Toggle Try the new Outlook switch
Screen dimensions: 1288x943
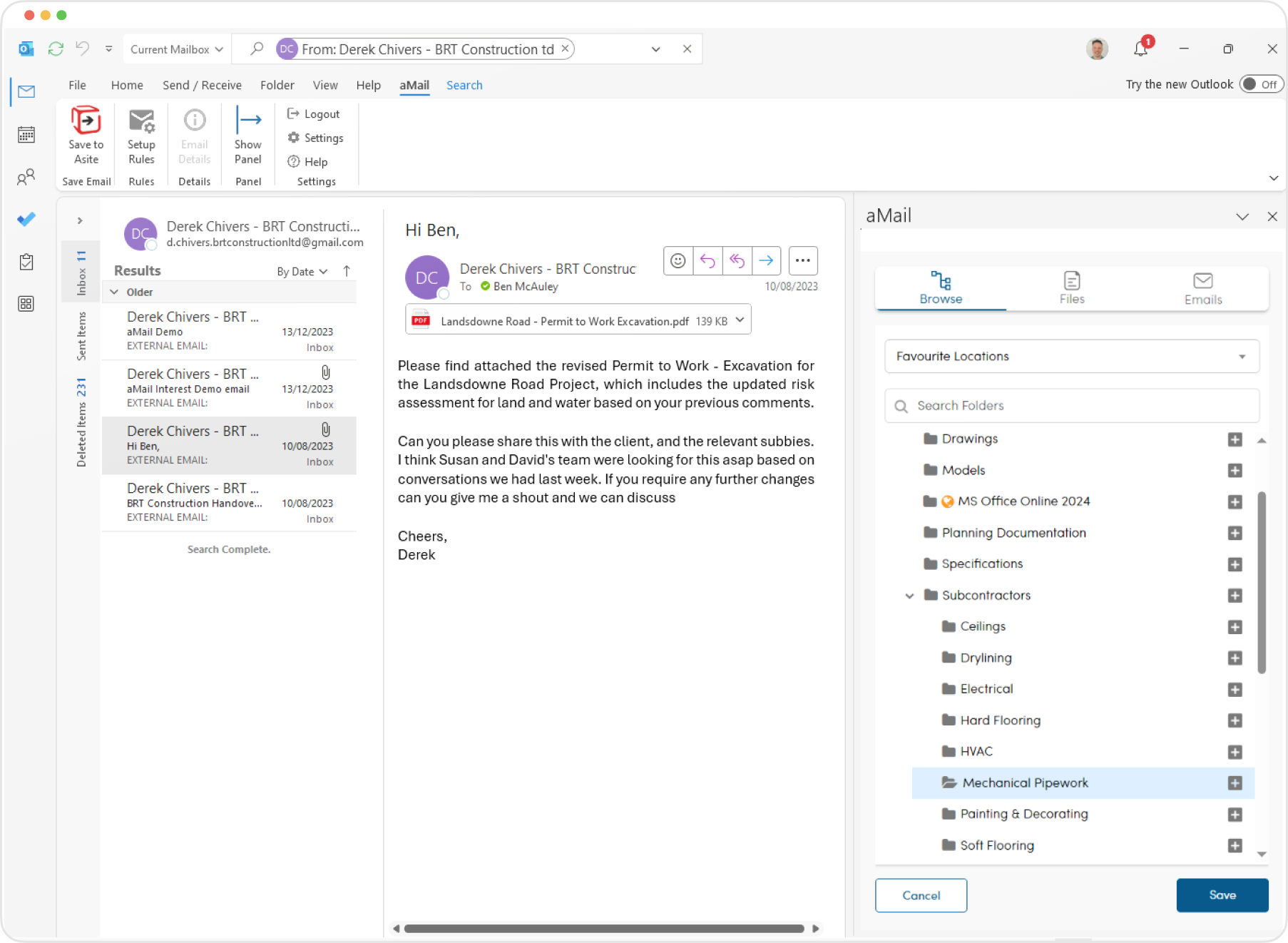pyautogui.click(x=1261, y=84)
